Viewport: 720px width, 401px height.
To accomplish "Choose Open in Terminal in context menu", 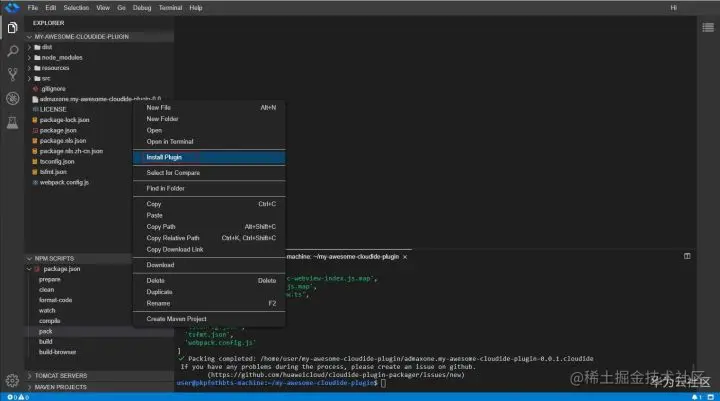I will 209,142.
